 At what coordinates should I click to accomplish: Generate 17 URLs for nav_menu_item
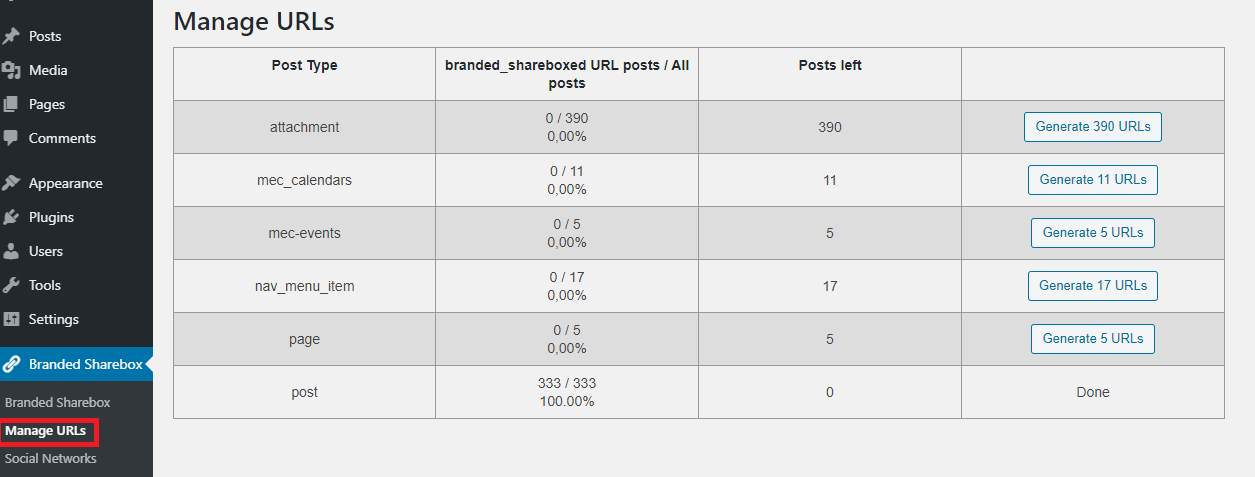1093,286
